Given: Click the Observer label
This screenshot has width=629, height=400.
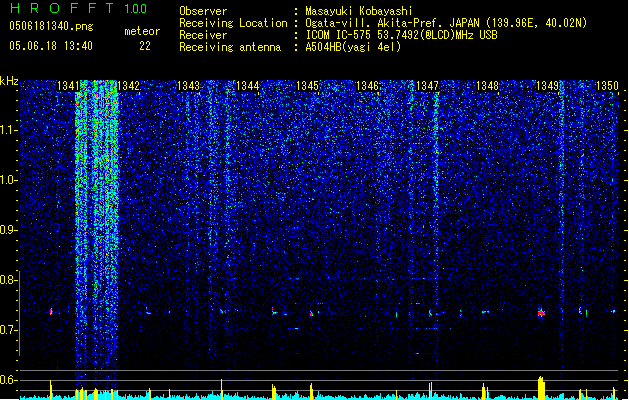Looking at the screenshot, I should pyautogui.click(x=203, y=11).
